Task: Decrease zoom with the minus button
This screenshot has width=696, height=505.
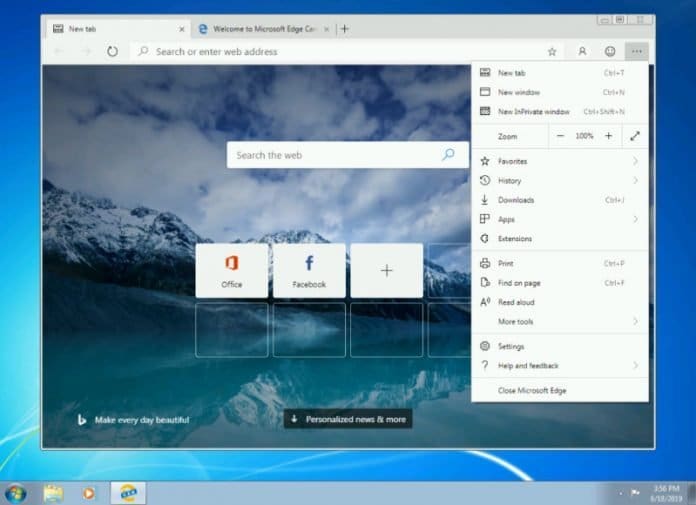Action: pos(560,136)
